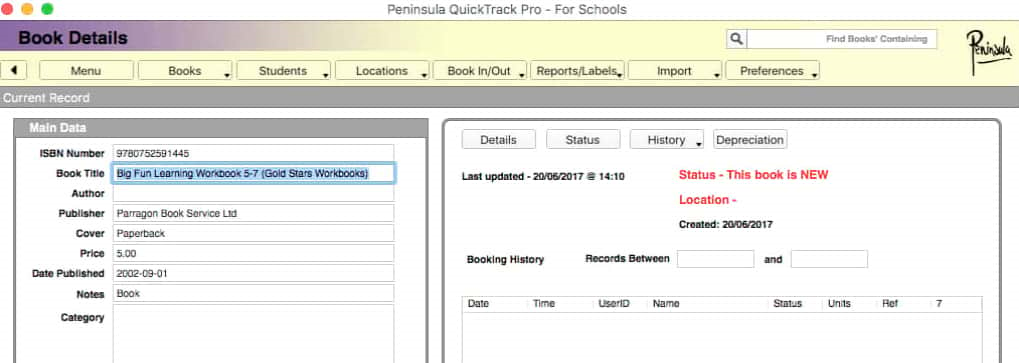The height and width of the screenshot is (363, 1019).
Task: Open the Depreciation tab
Action: pos(750,140)
